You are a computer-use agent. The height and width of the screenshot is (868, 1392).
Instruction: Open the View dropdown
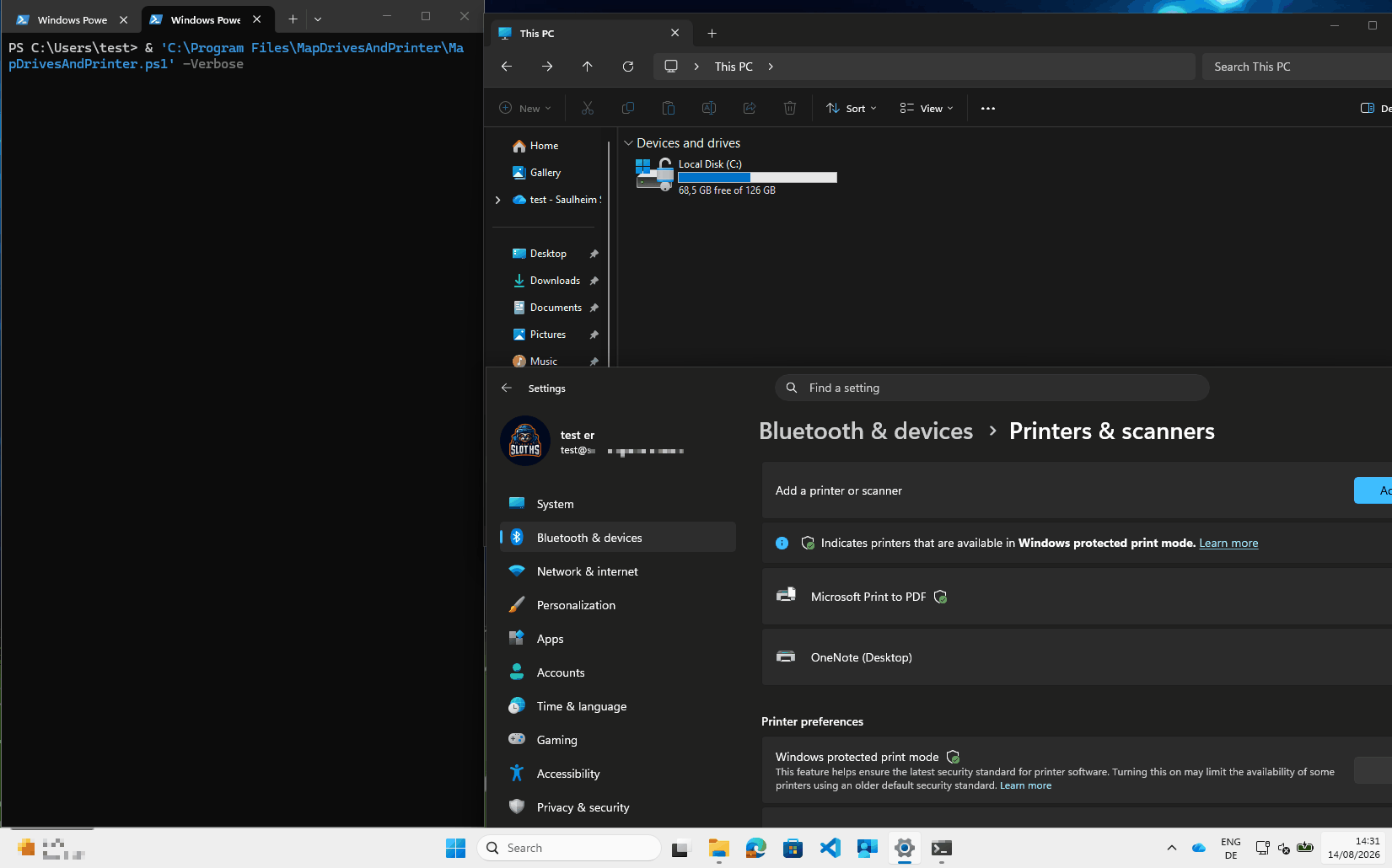point(927,108)
